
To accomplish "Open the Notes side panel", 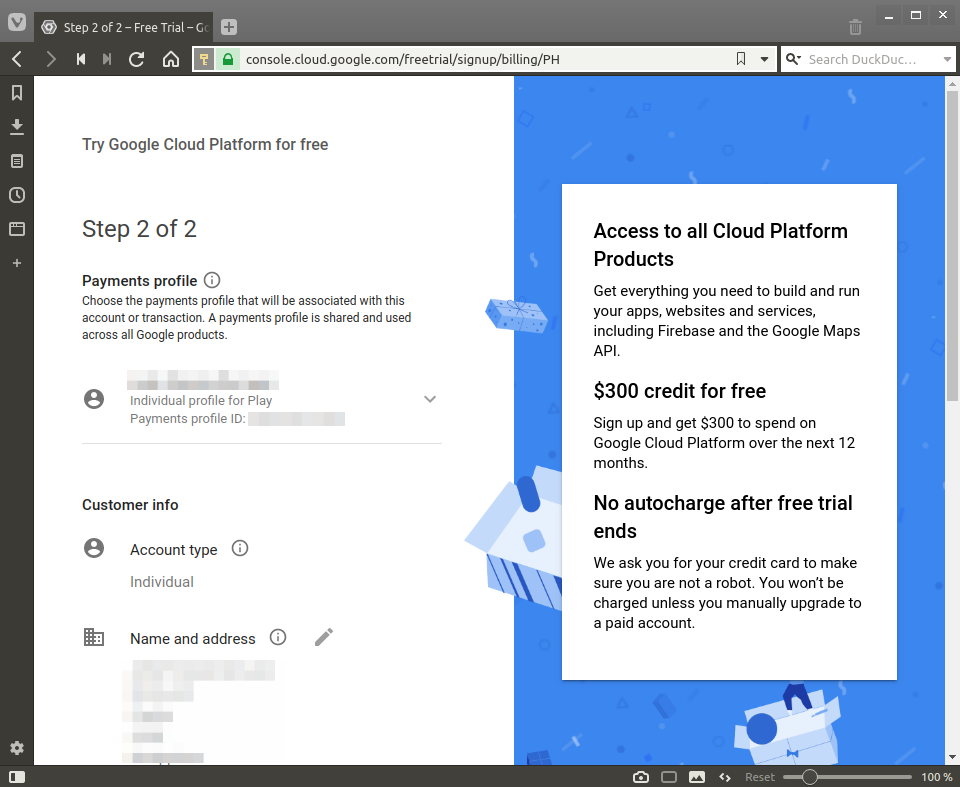I will pos(17,161).
